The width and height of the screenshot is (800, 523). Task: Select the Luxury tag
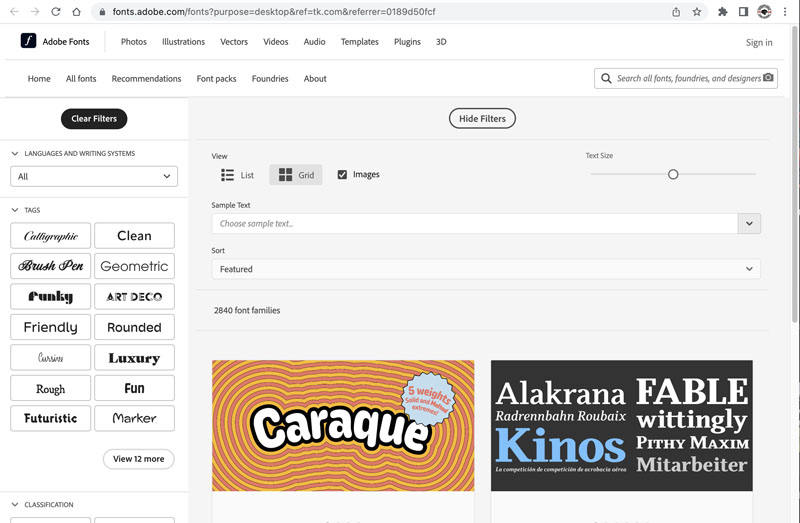click(x=134, y=358)
